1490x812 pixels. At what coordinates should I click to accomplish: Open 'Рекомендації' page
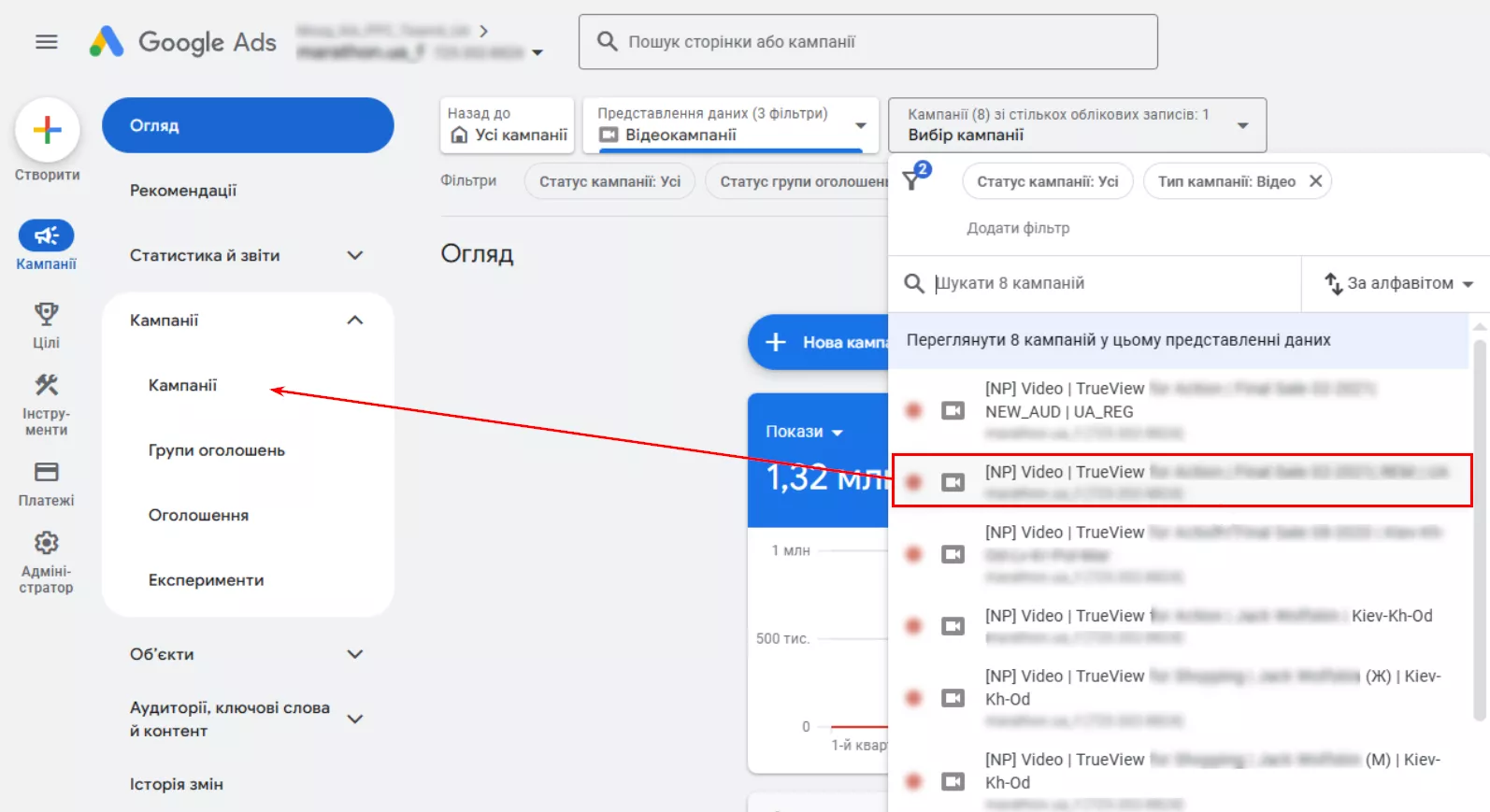tap(183, 191)
